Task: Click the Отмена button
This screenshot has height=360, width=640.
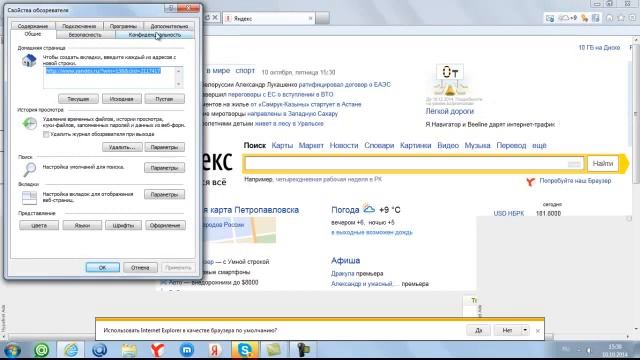Action: tap(140, 267)
